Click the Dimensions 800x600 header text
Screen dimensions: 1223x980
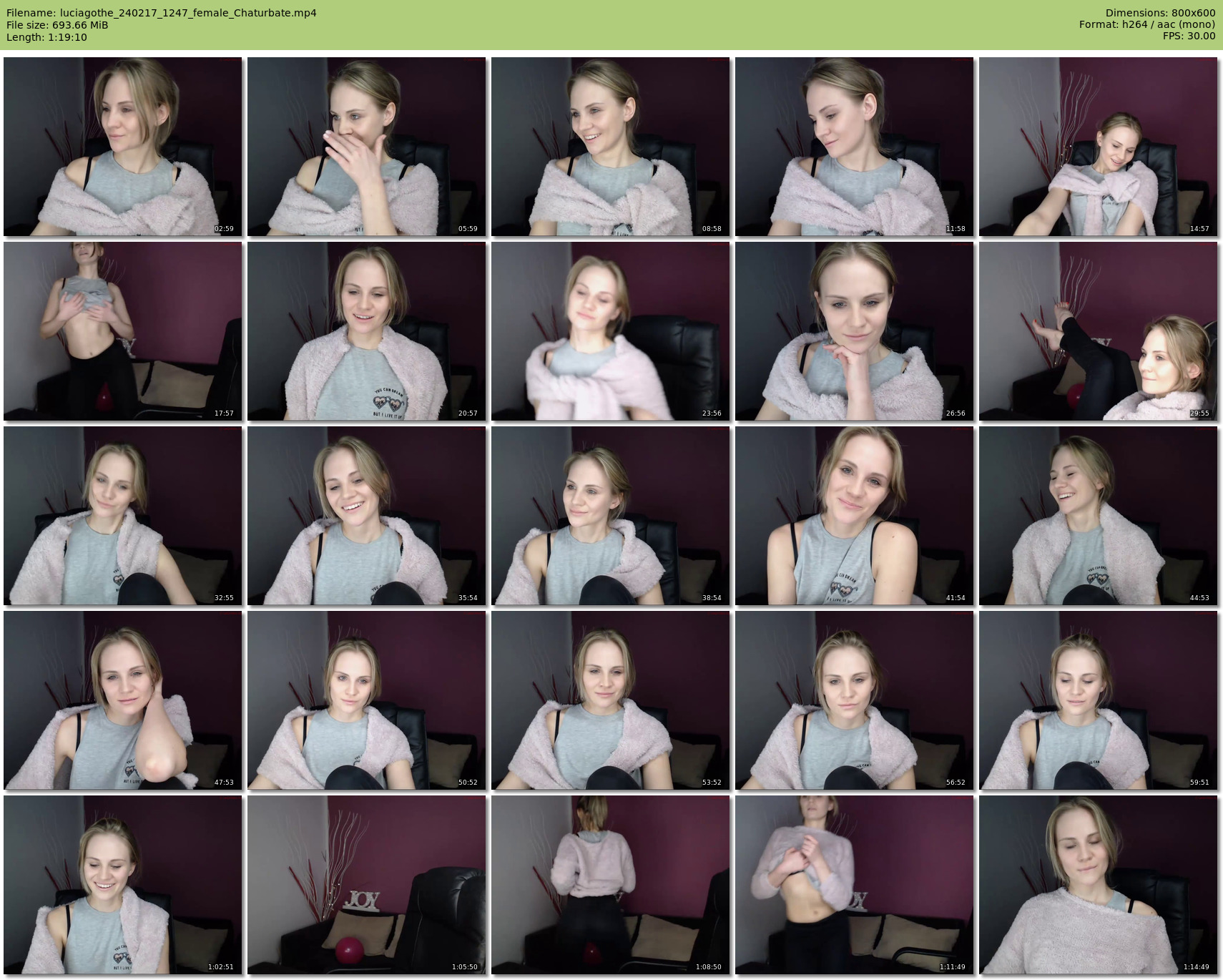(1160, 13)
